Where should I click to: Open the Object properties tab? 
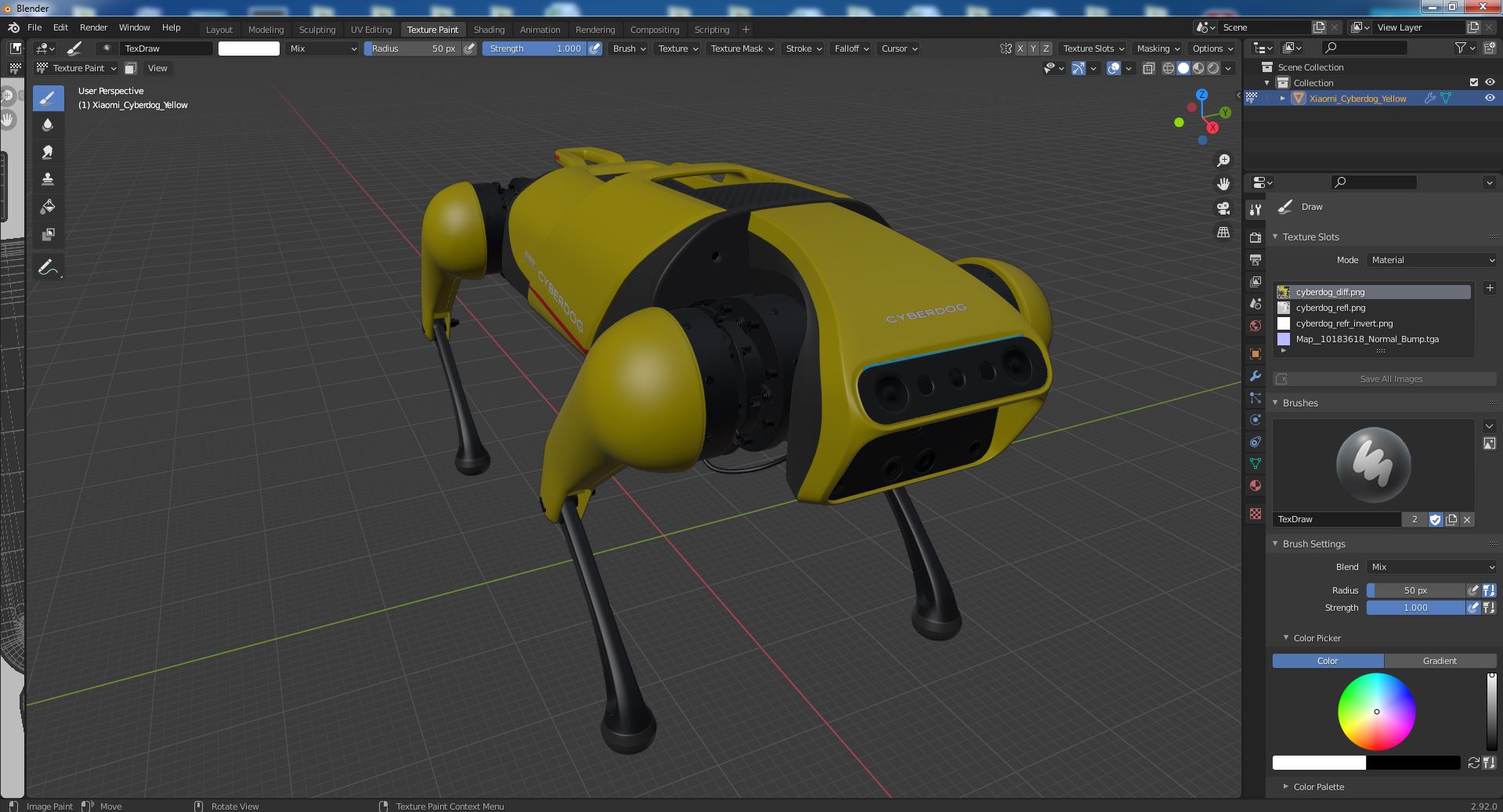(x=1256, y=354)
